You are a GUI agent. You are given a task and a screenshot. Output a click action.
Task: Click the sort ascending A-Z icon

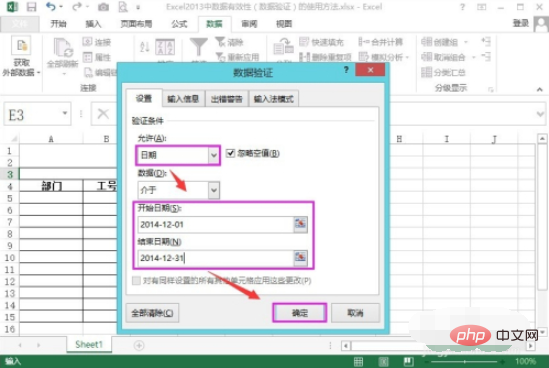coord(144,47)
